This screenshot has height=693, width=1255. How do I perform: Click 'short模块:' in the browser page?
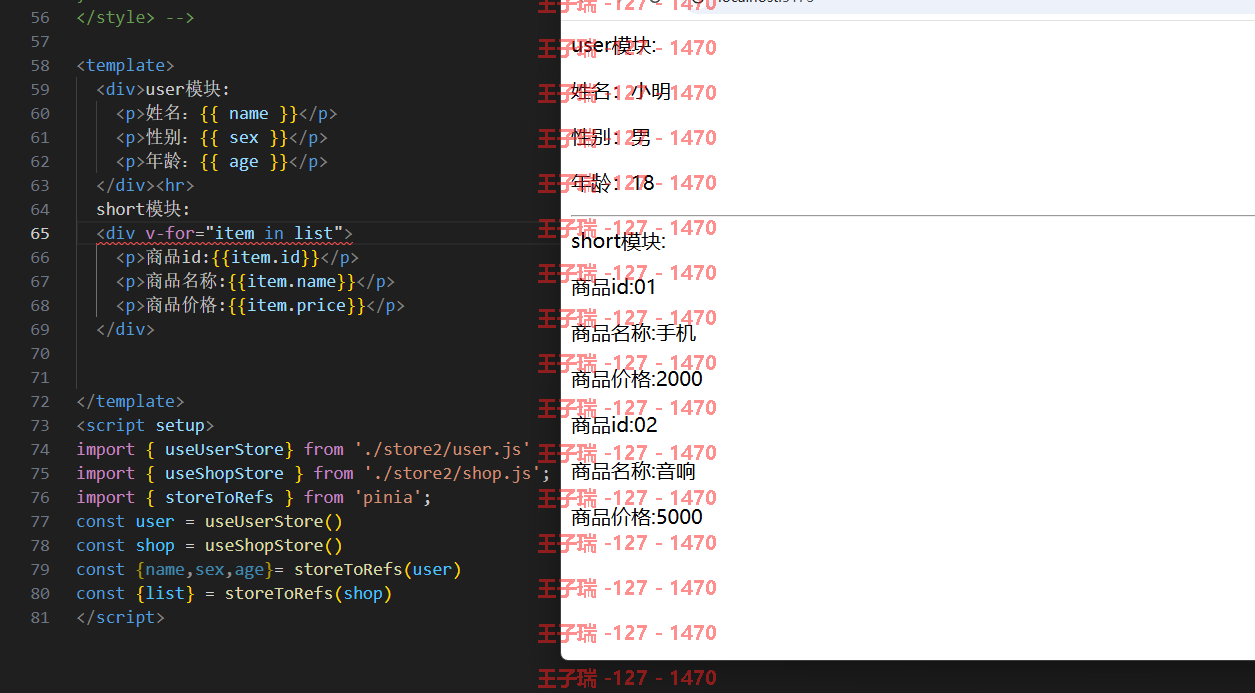618,242
